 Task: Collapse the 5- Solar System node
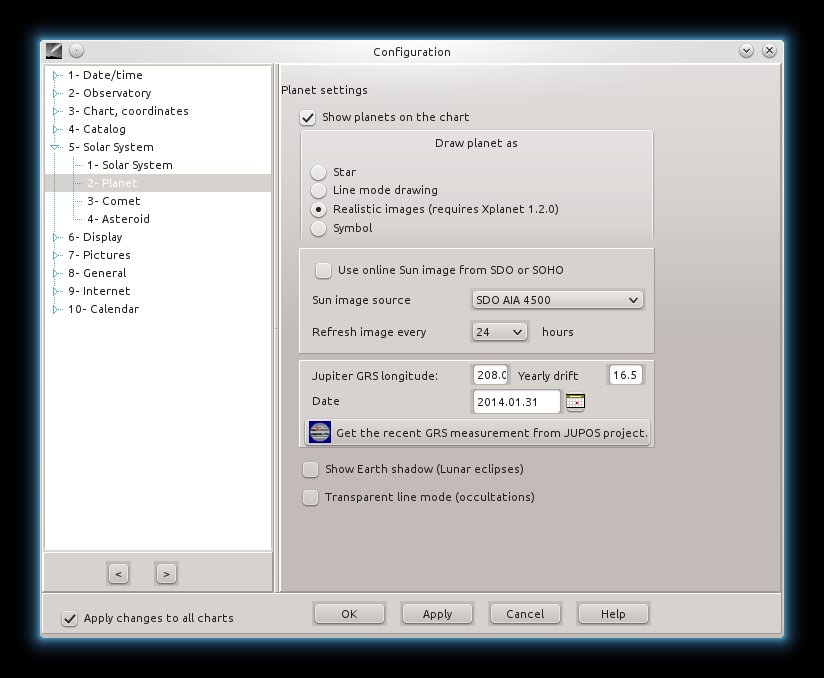coord(55,147)
